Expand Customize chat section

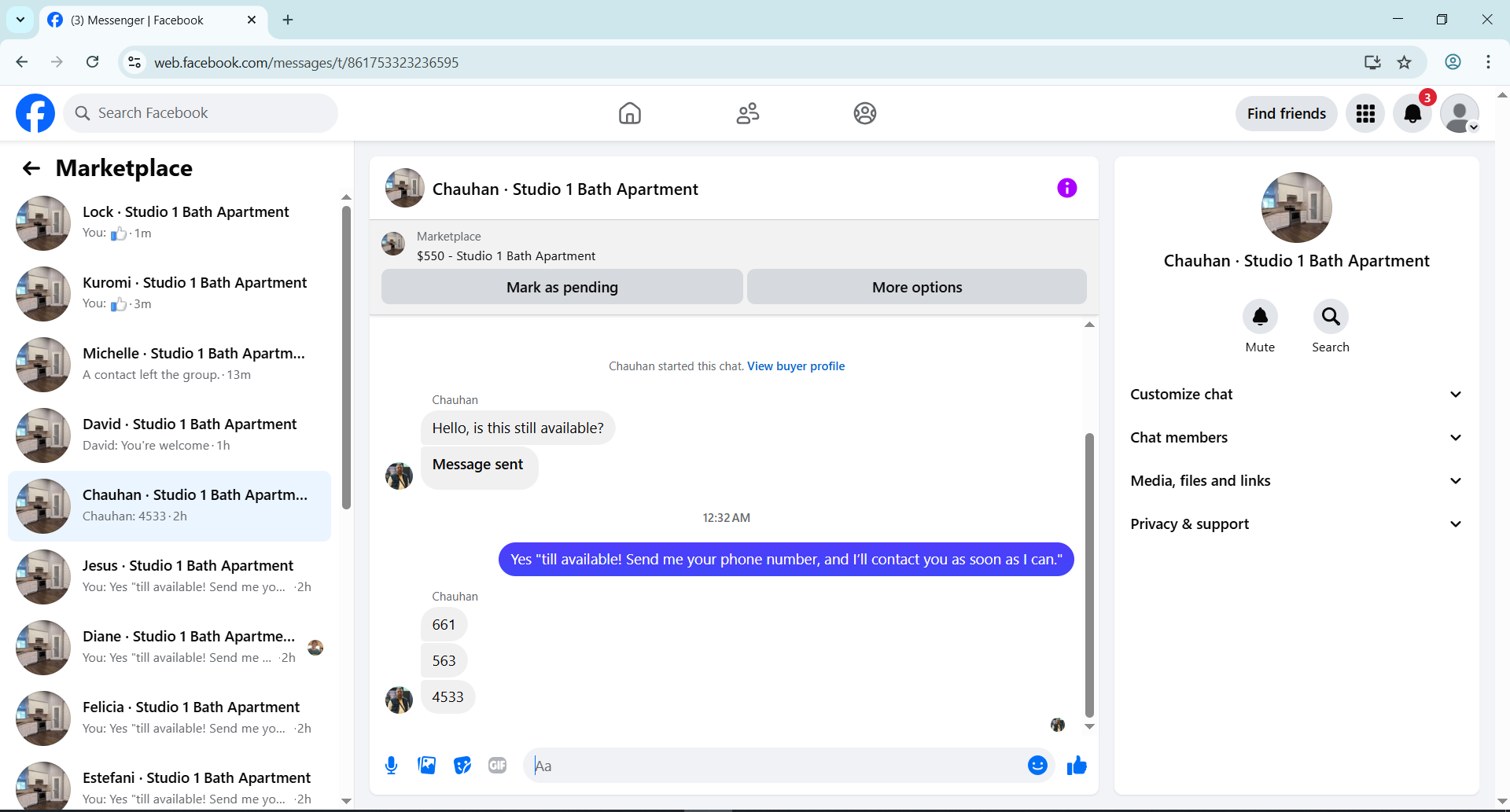tap(1296, 395)
